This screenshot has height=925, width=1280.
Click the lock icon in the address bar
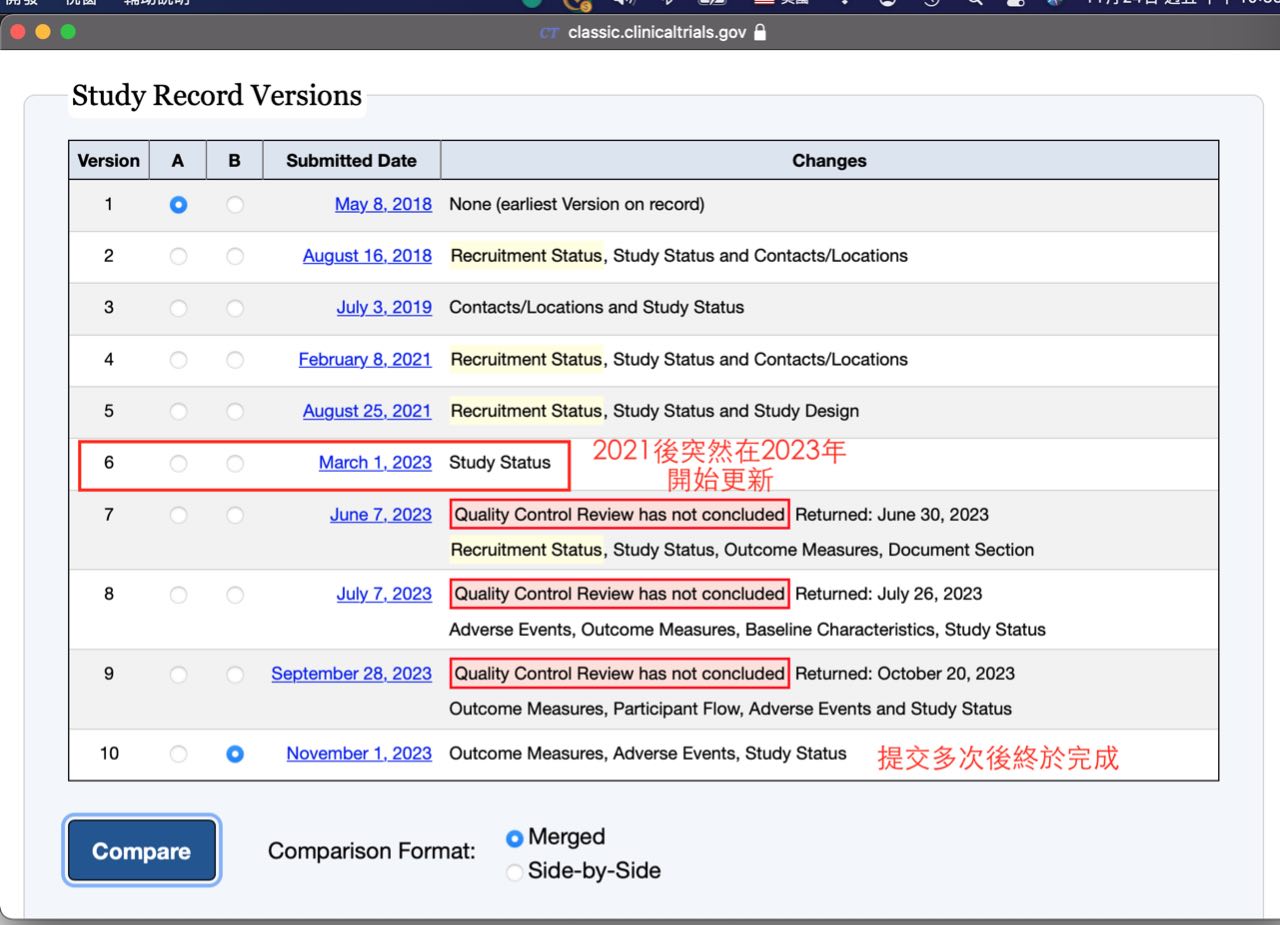pos(760,32)
